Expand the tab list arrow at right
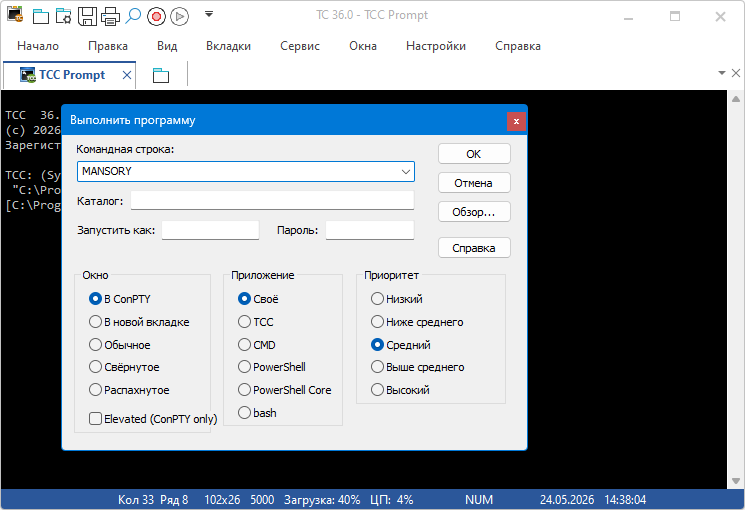 click(722, 73)
